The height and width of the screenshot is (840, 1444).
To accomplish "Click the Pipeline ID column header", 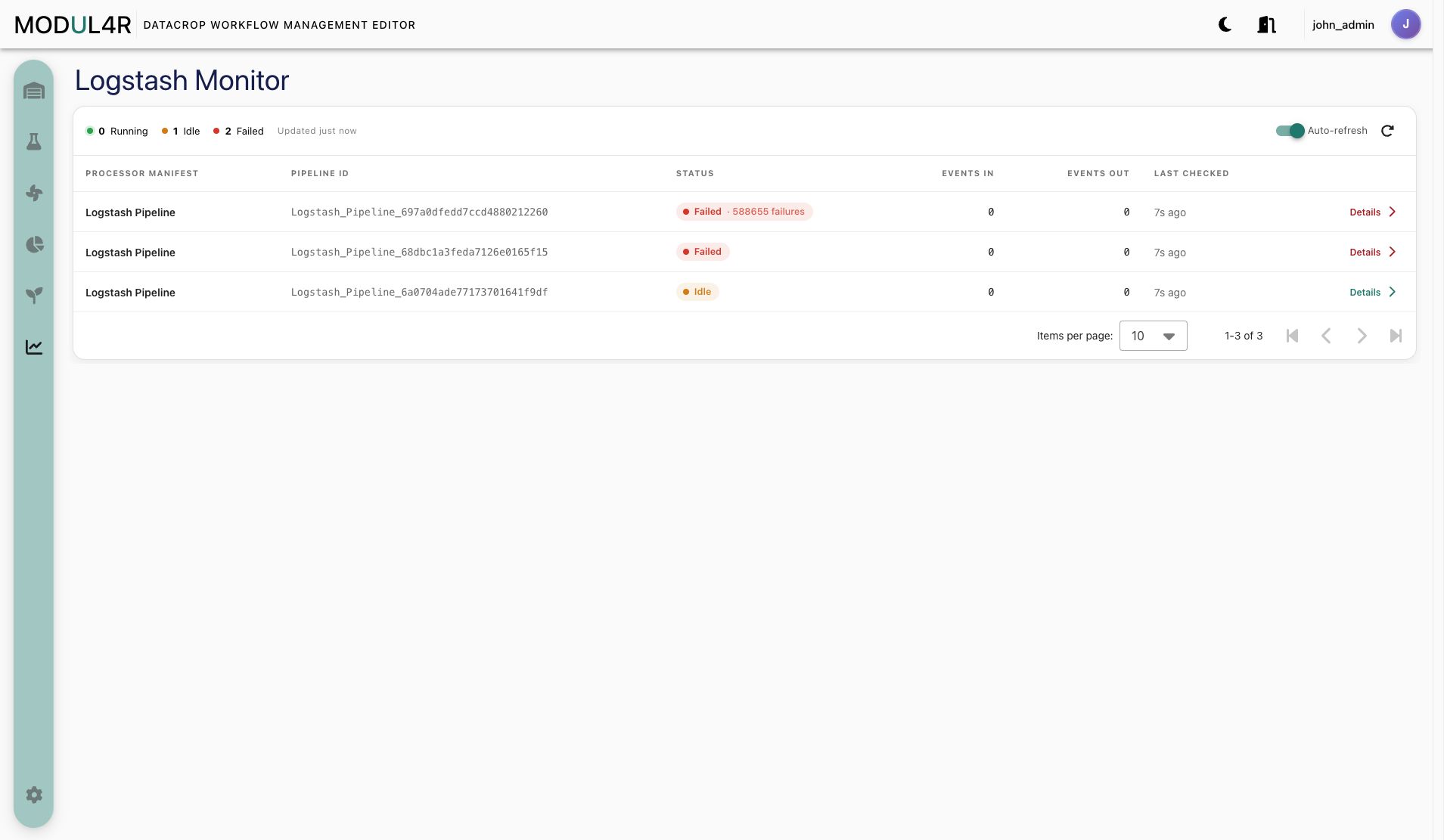I will point(319,173).
